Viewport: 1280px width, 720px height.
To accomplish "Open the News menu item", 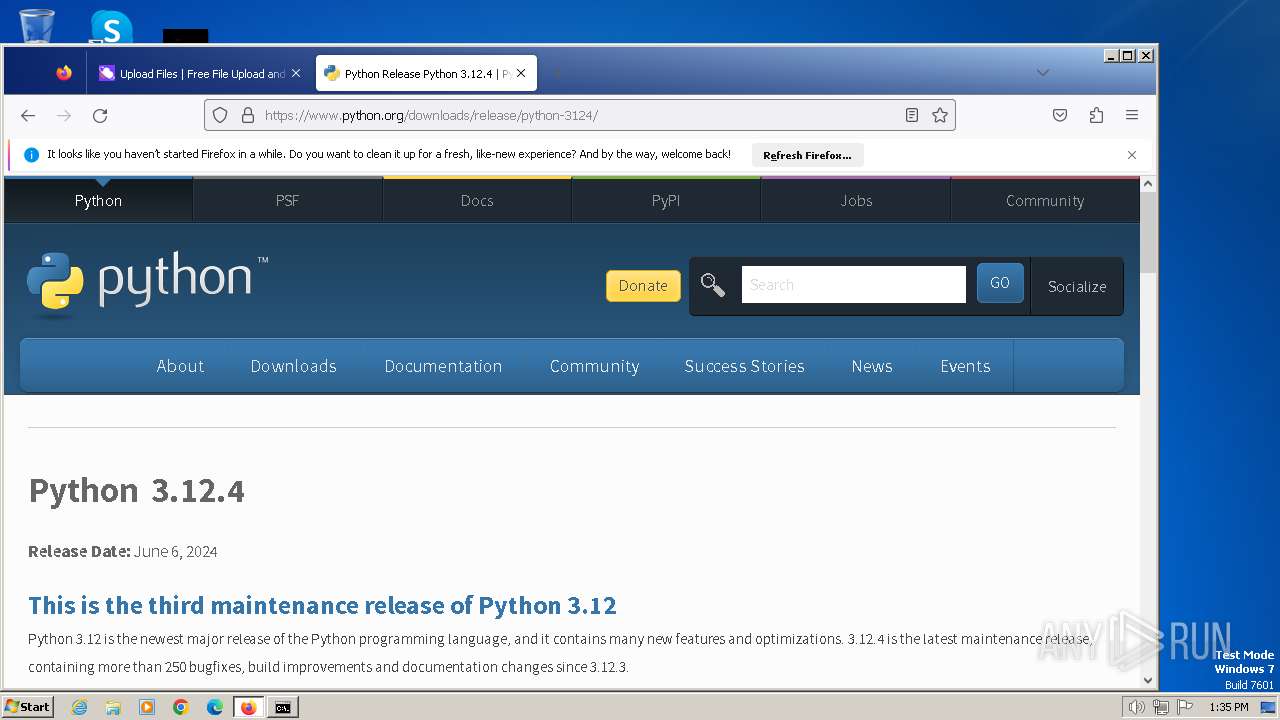I will point(872,366).
